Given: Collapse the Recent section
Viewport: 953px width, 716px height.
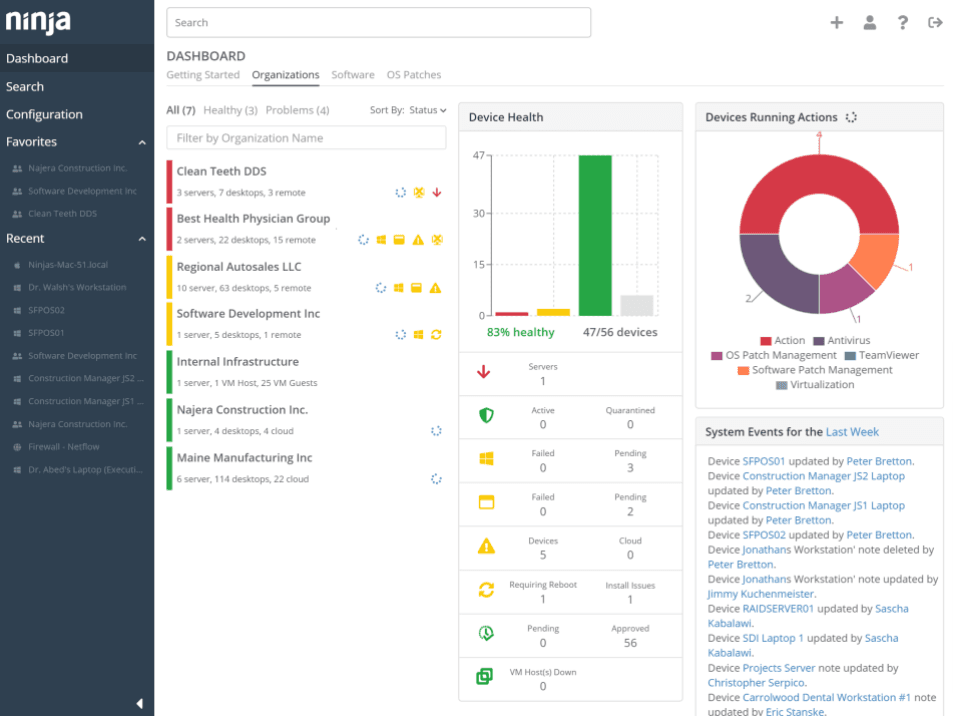Looking at the screenshot, I should 142,239.
